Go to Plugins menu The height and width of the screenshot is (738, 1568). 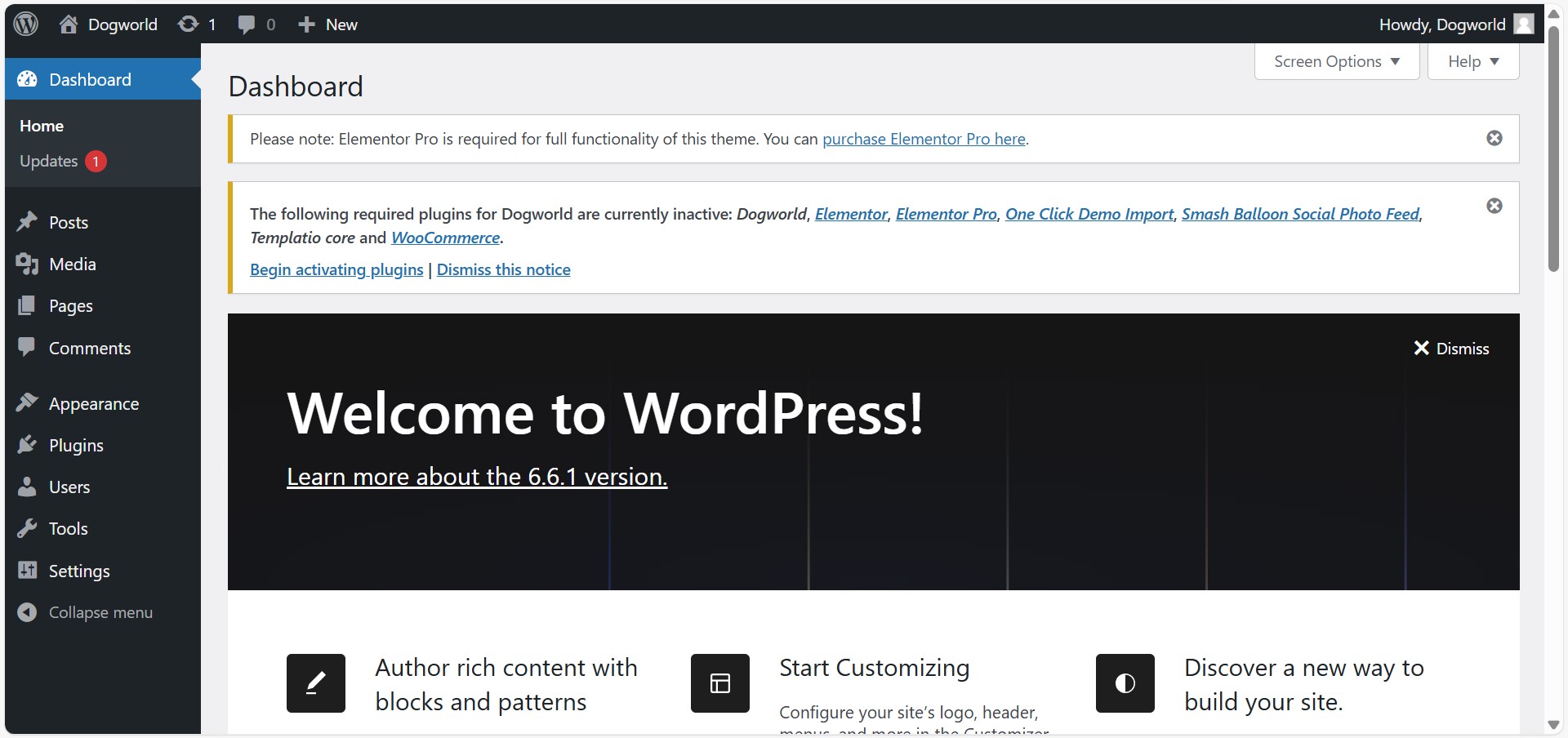pyautogui.click(x=76, y=446)
